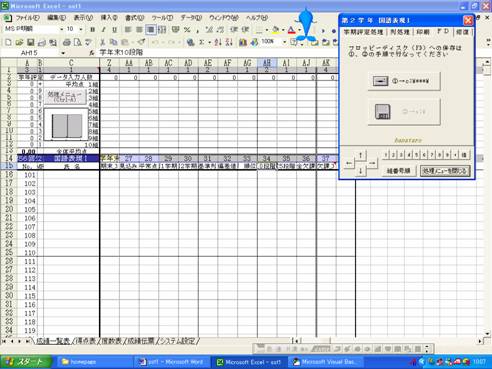Toggle italic formatting in the toolbar
492x369 pixels.
(103, 30)
